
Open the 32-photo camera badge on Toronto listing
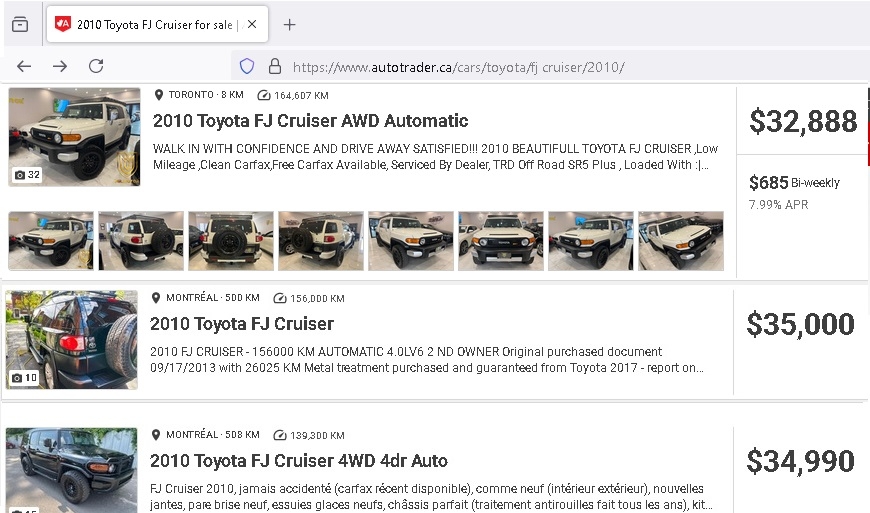[x=27, y=175]
